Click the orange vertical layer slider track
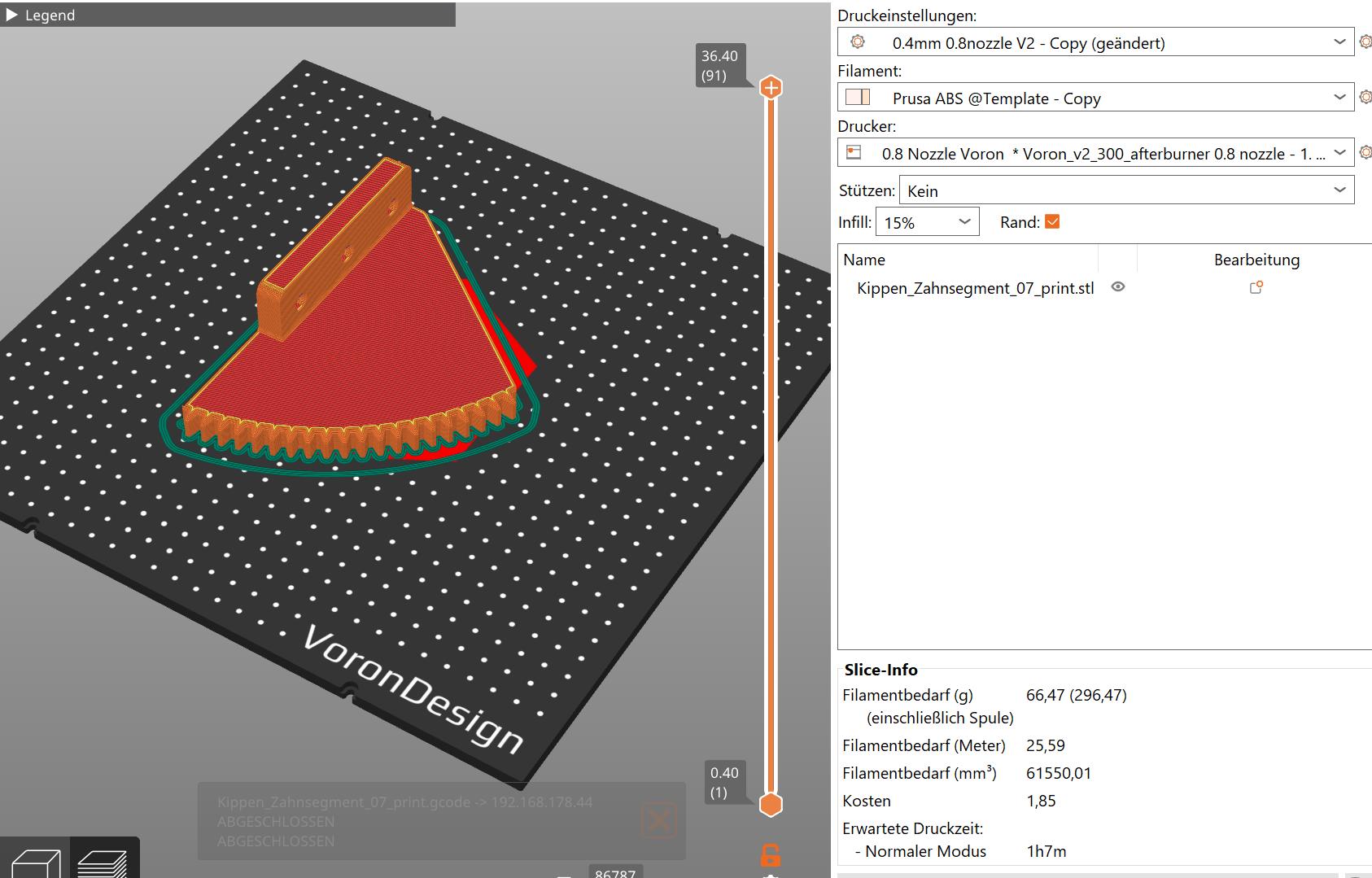The width and height of the screenshot is (1372, 878). [x=771, y=445]
